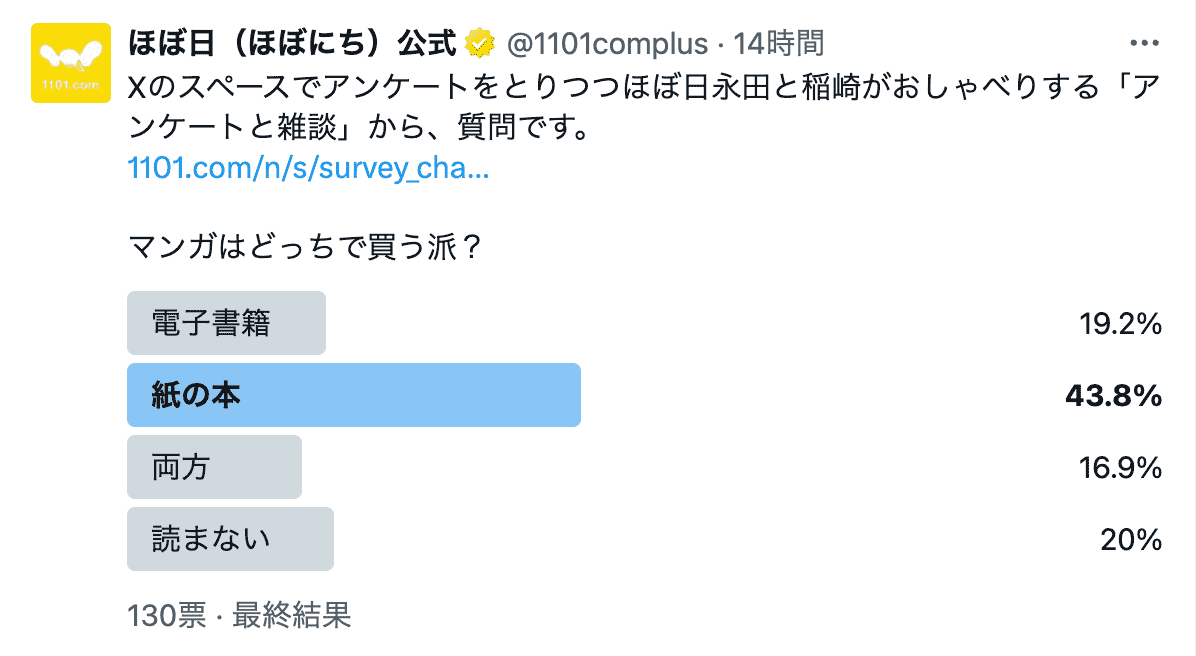Open the ほぼ日（ほぼにち）公式 profile name
The image size is (1196, 656).
[292, 44]
